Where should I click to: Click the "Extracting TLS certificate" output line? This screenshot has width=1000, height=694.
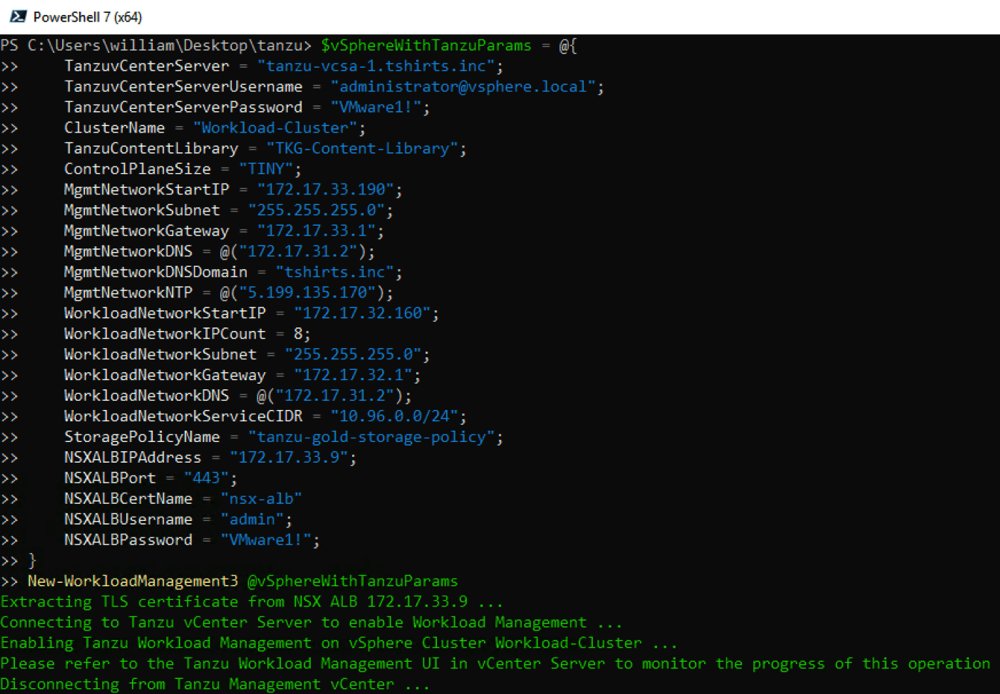click(252, 602)
